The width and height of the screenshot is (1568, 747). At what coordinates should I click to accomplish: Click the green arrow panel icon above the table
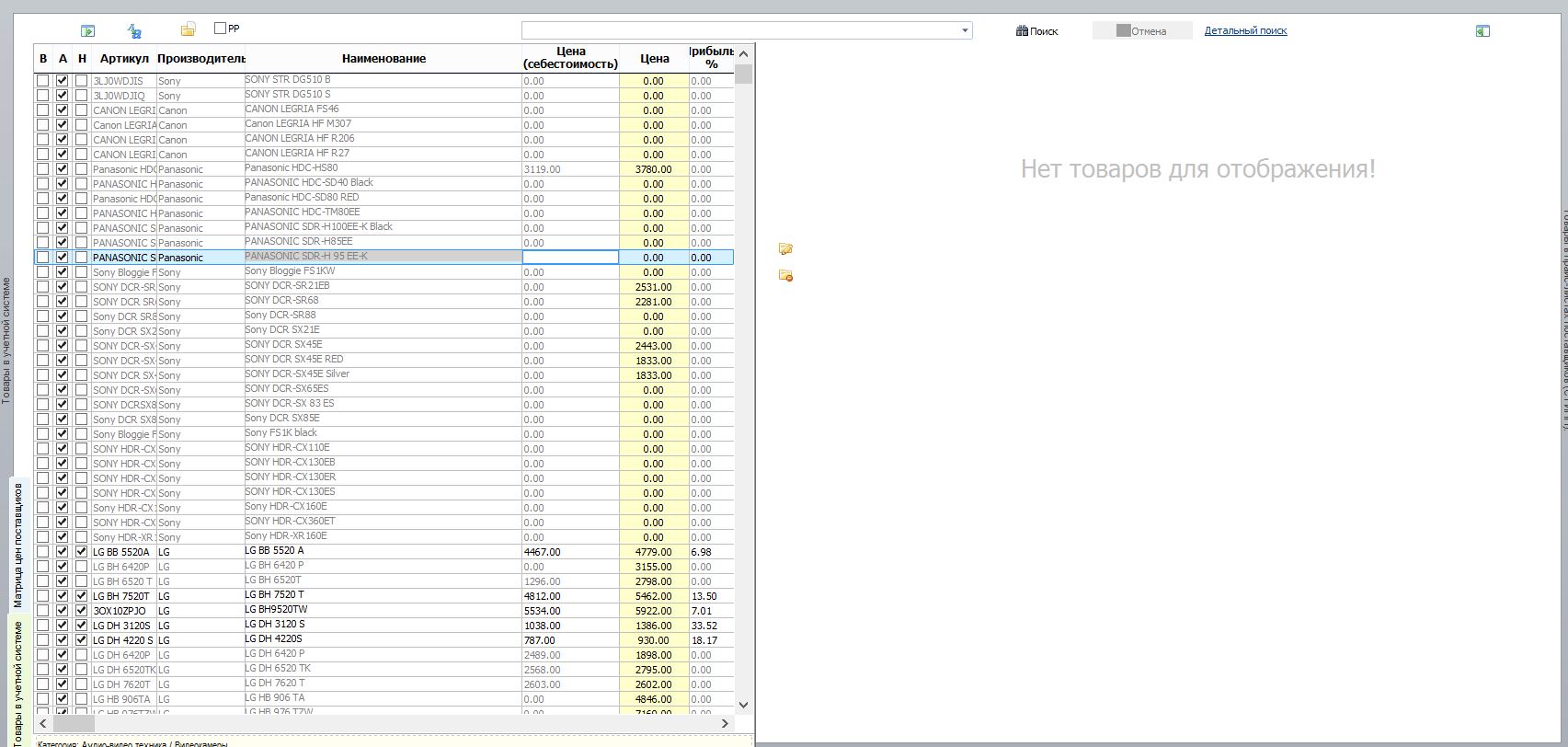[x=87, y=30]
